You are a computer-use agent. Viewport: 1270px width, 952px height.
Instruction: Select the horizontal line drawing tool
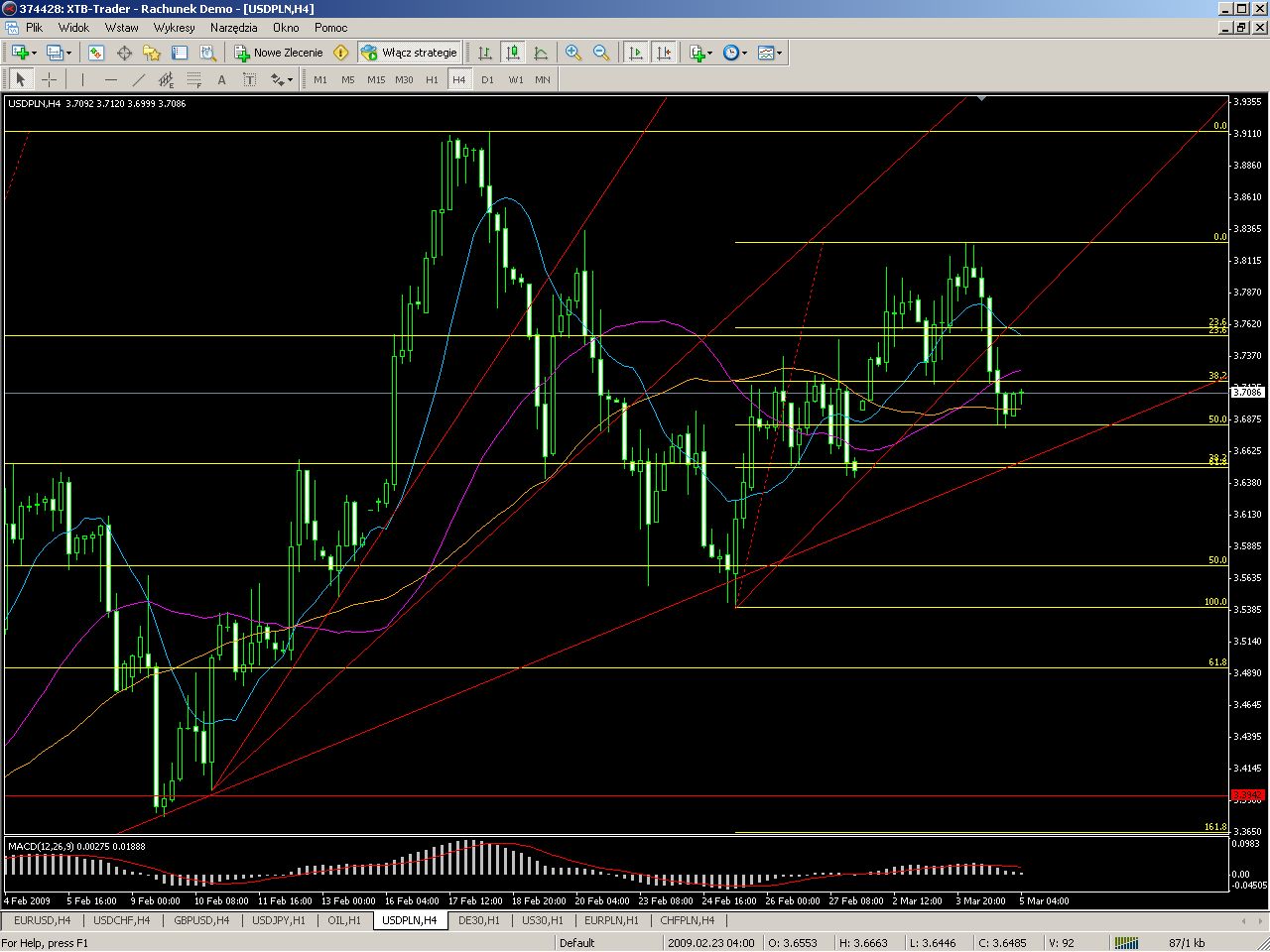pos(110,79)
